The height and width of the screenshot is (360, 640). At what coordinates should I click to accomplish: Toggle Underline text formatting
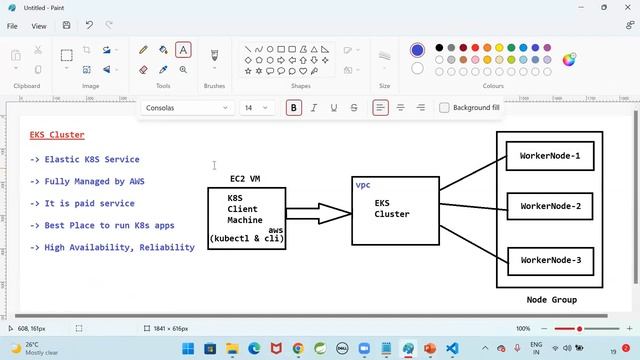click(333, 108)
